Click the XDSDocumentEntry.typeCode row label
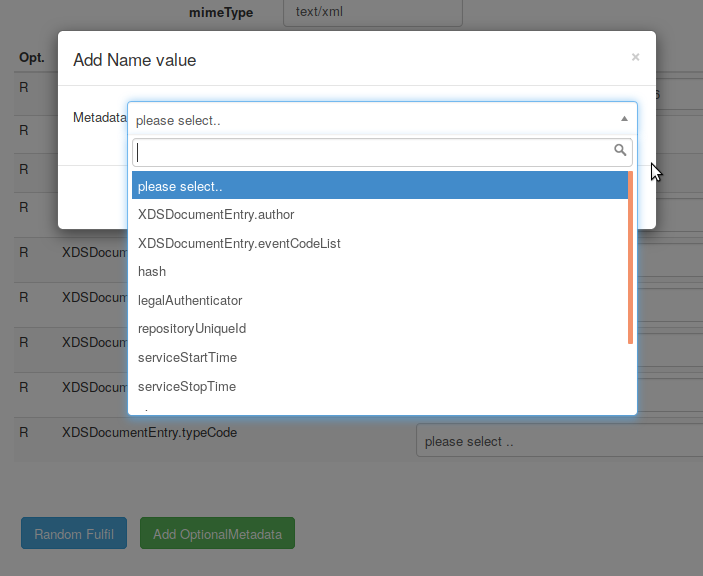 tap(150, 432)
